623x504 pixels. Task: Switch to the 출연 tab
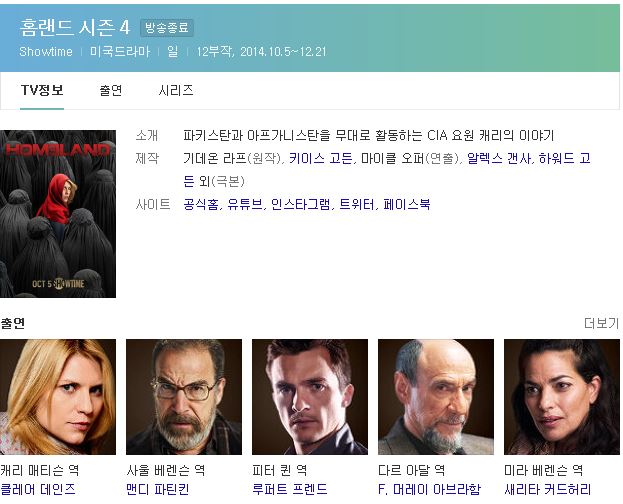pyautogui.click(x=110, y=91)
